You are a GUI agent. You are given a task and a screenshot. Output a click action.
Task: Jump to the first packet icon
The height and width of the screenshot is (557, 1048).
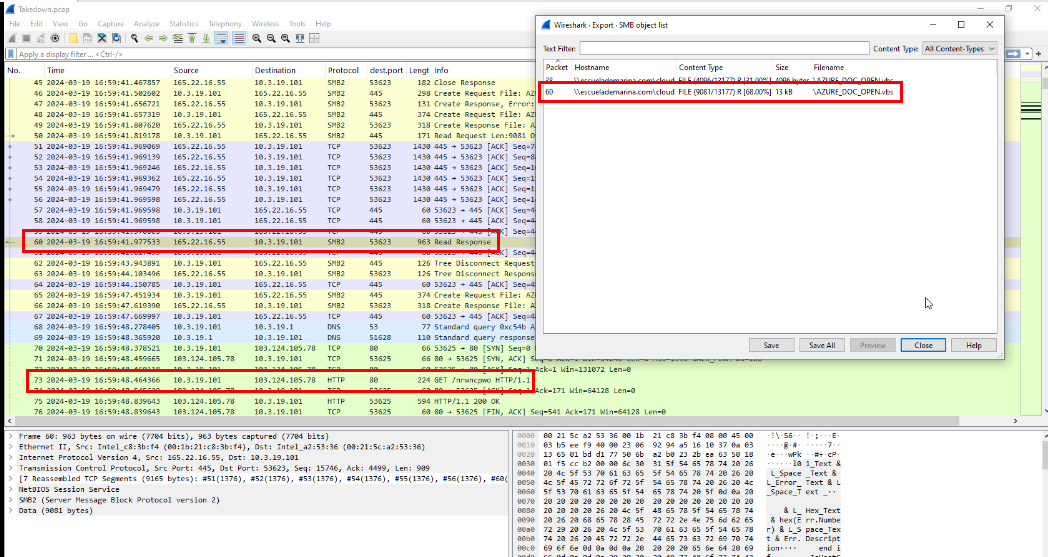click(192, 39)
